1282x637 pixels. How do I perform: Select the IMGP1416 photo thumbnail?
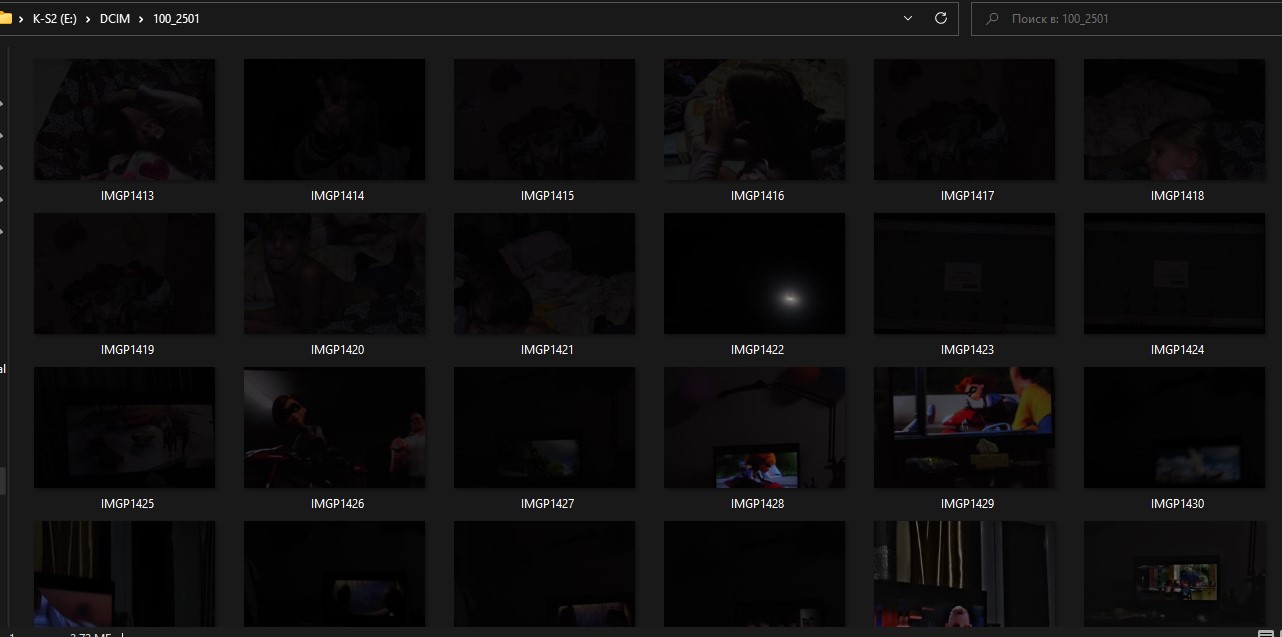[x=755, y=119]
